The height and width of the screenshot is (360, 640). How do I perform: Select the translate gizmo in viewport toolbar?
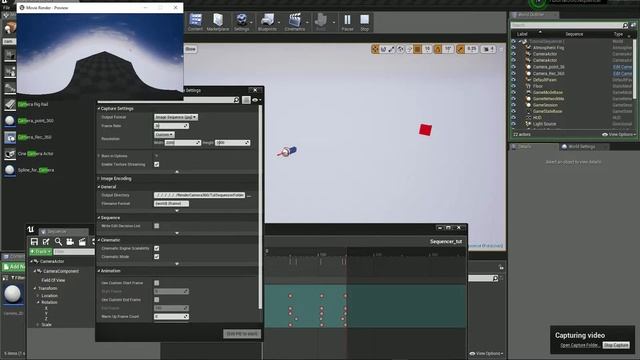coord(375,49)
